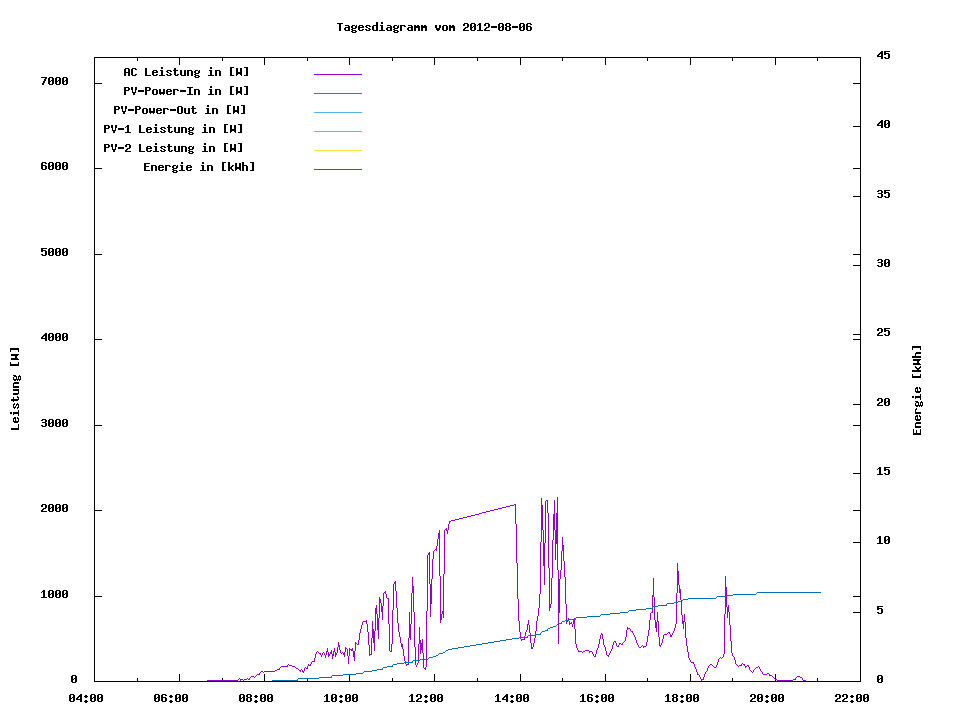
Task: Click the 7000 tick label on the power axis
Action: point(53,81)
